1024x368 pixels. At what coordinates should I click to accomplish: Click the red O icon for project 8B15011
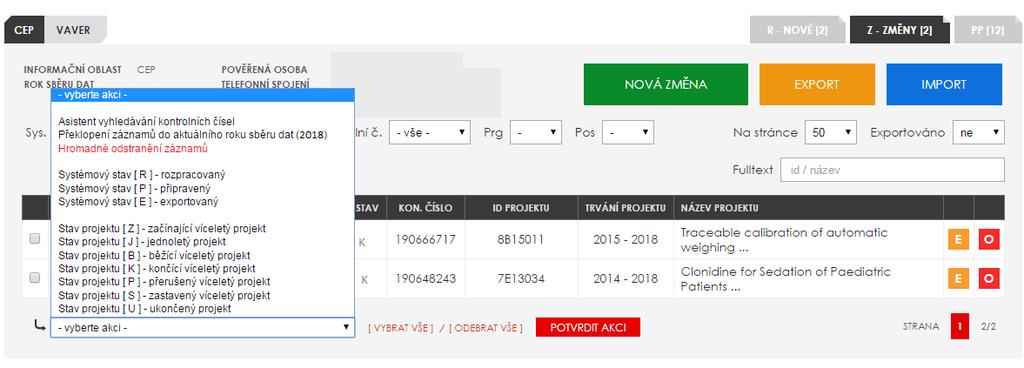(x=989, y=239)
